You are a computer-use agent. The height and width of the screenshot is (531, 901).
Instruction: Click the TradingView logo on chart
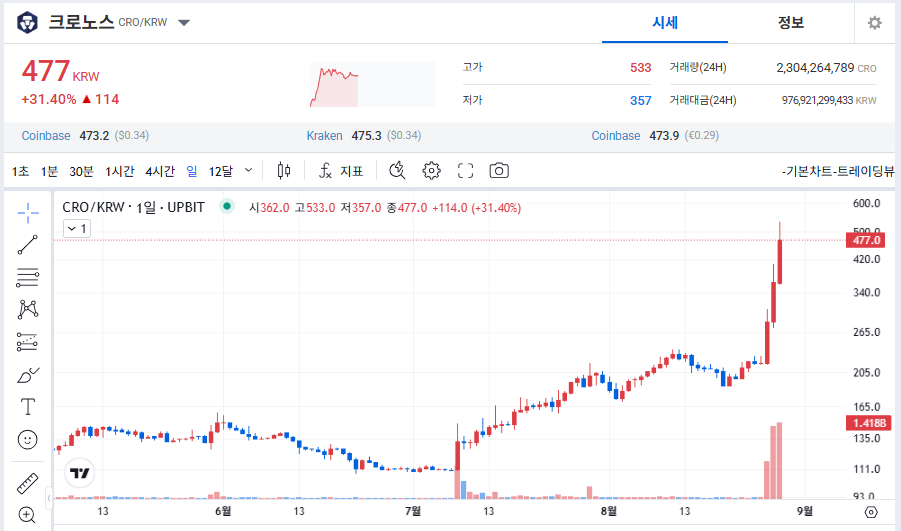click(x=79, y=473)
